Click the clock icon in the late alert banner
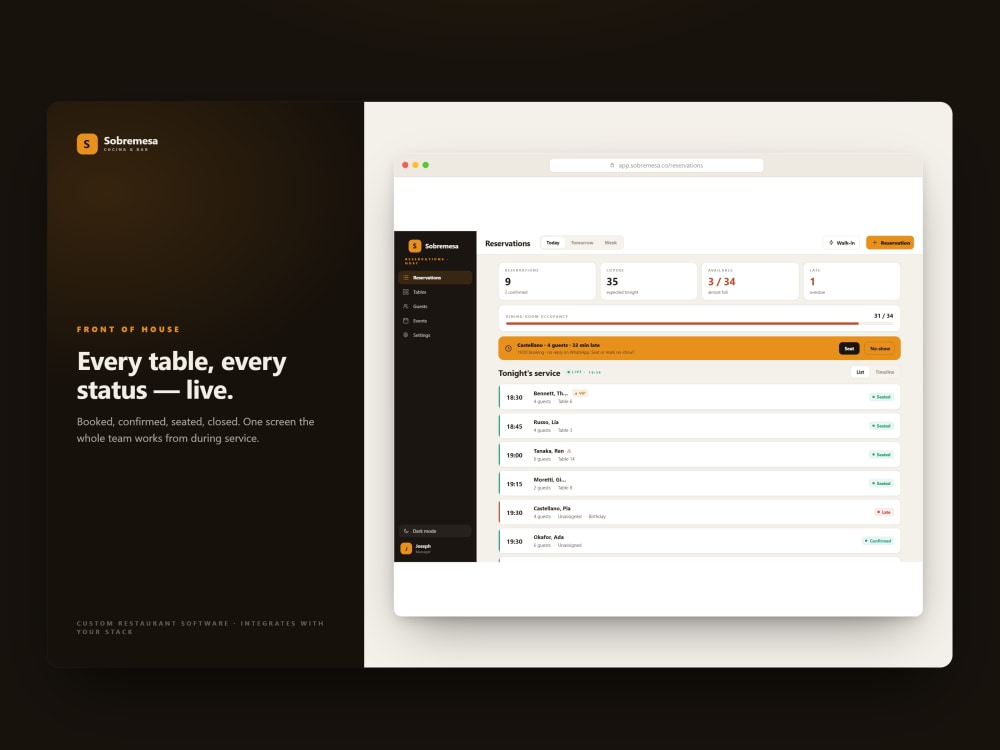Viewport: 1000px width, 750px height. click(x=508, y=348)
